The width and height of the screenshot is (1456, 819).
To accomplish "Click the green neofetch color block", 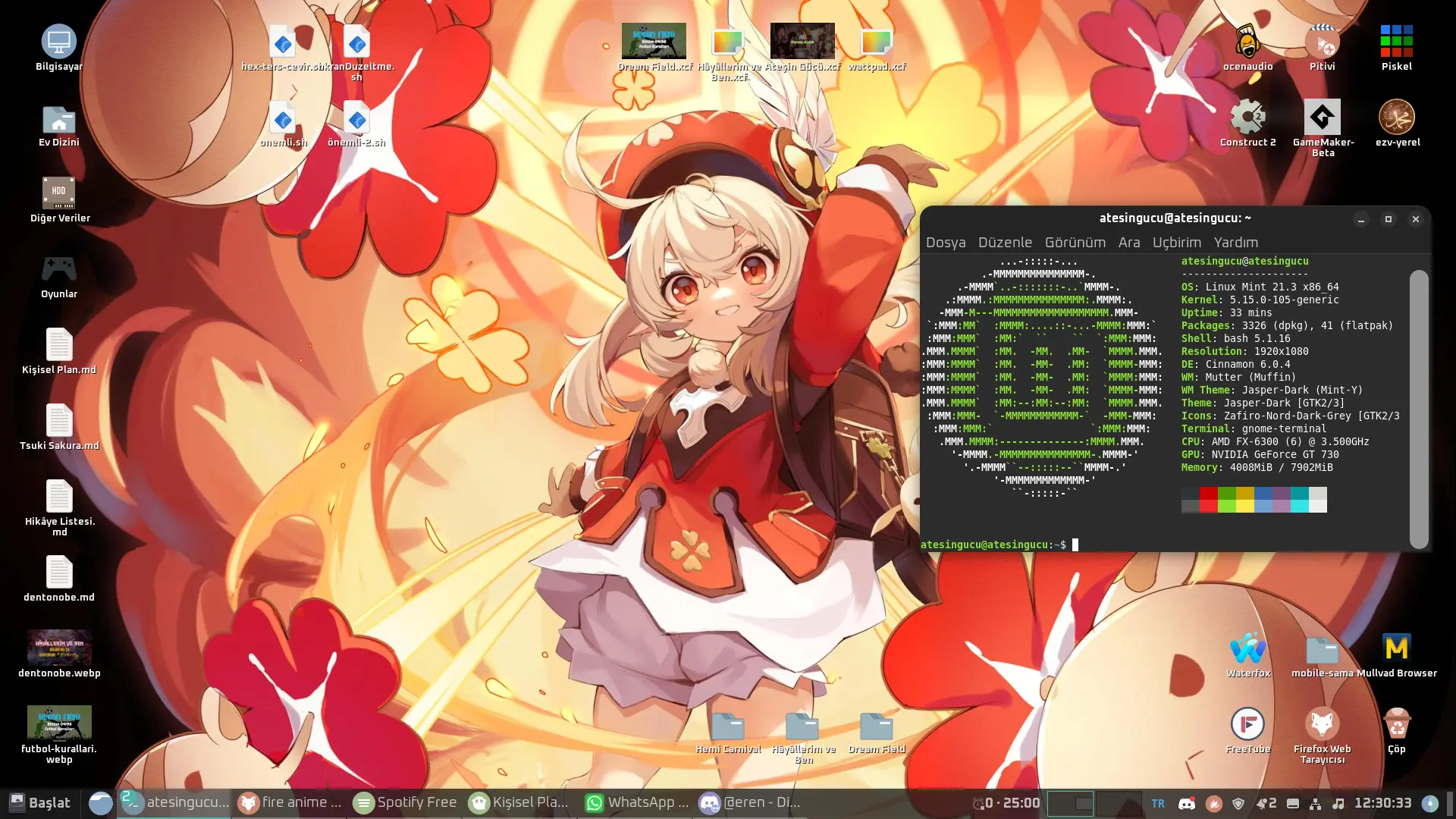I will [1227, 500].
